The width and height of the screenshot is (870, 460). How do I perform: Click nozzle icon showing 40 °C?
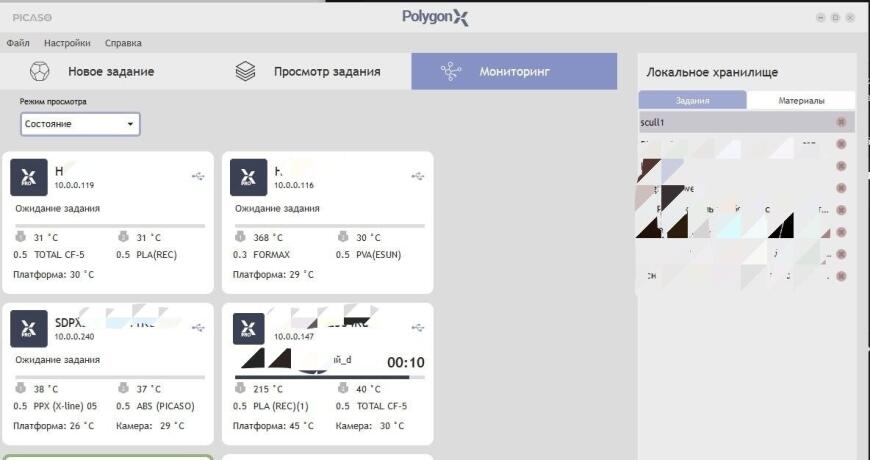(x=343, y=388)
